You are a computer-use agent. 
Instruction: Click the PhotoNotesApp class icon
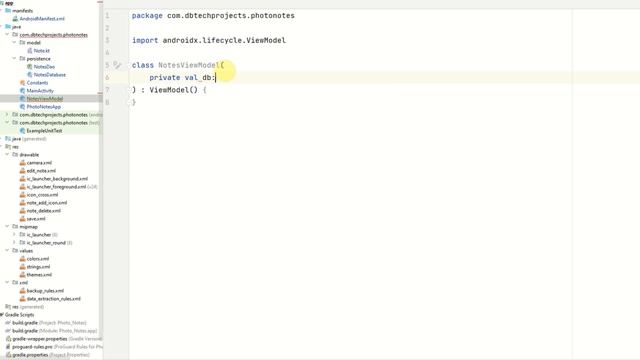click(22, 107)
